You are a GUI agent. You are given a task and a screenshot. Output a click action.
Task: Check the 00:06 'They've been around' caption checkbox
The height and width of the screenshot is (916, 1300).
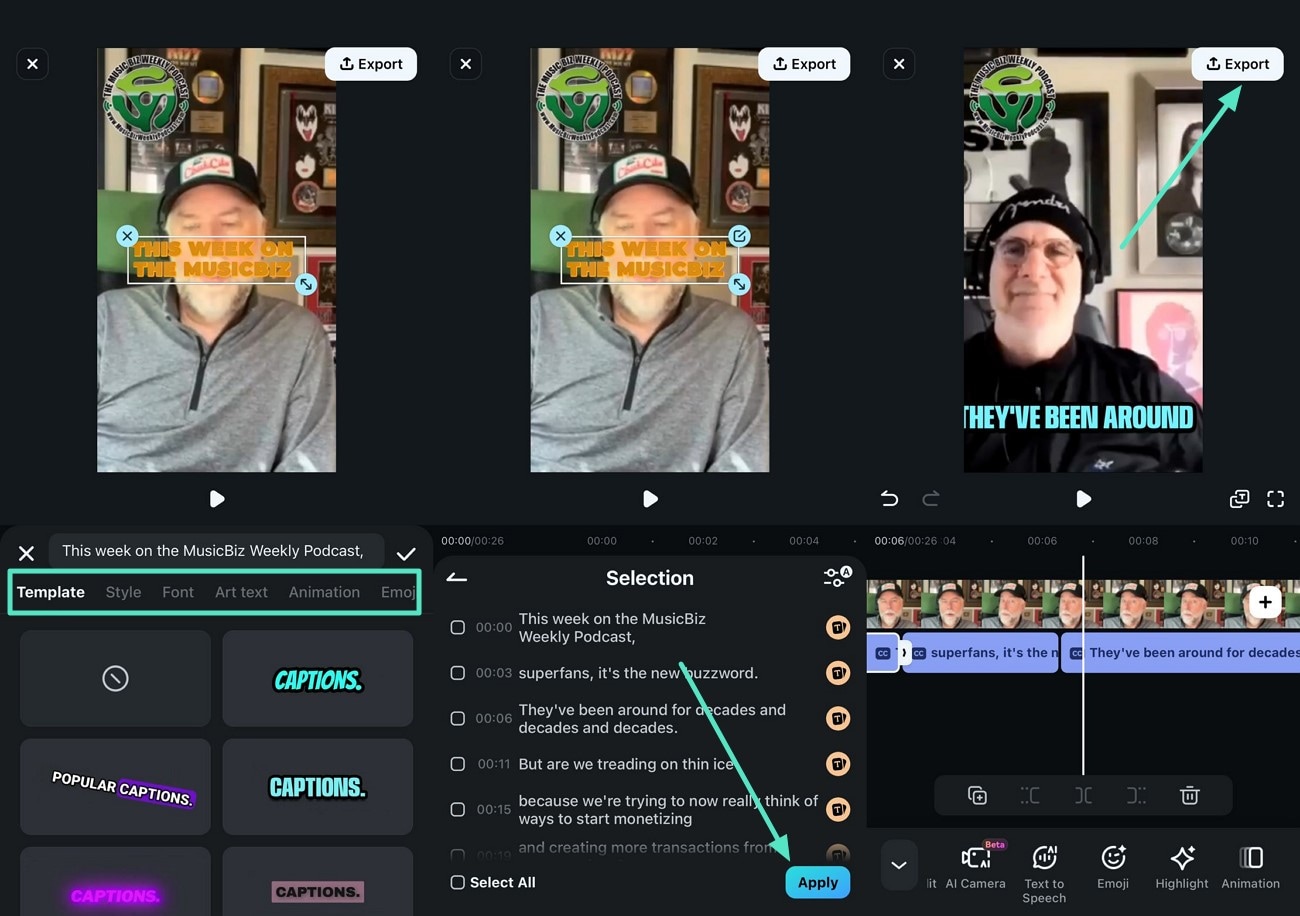point(457,718)
